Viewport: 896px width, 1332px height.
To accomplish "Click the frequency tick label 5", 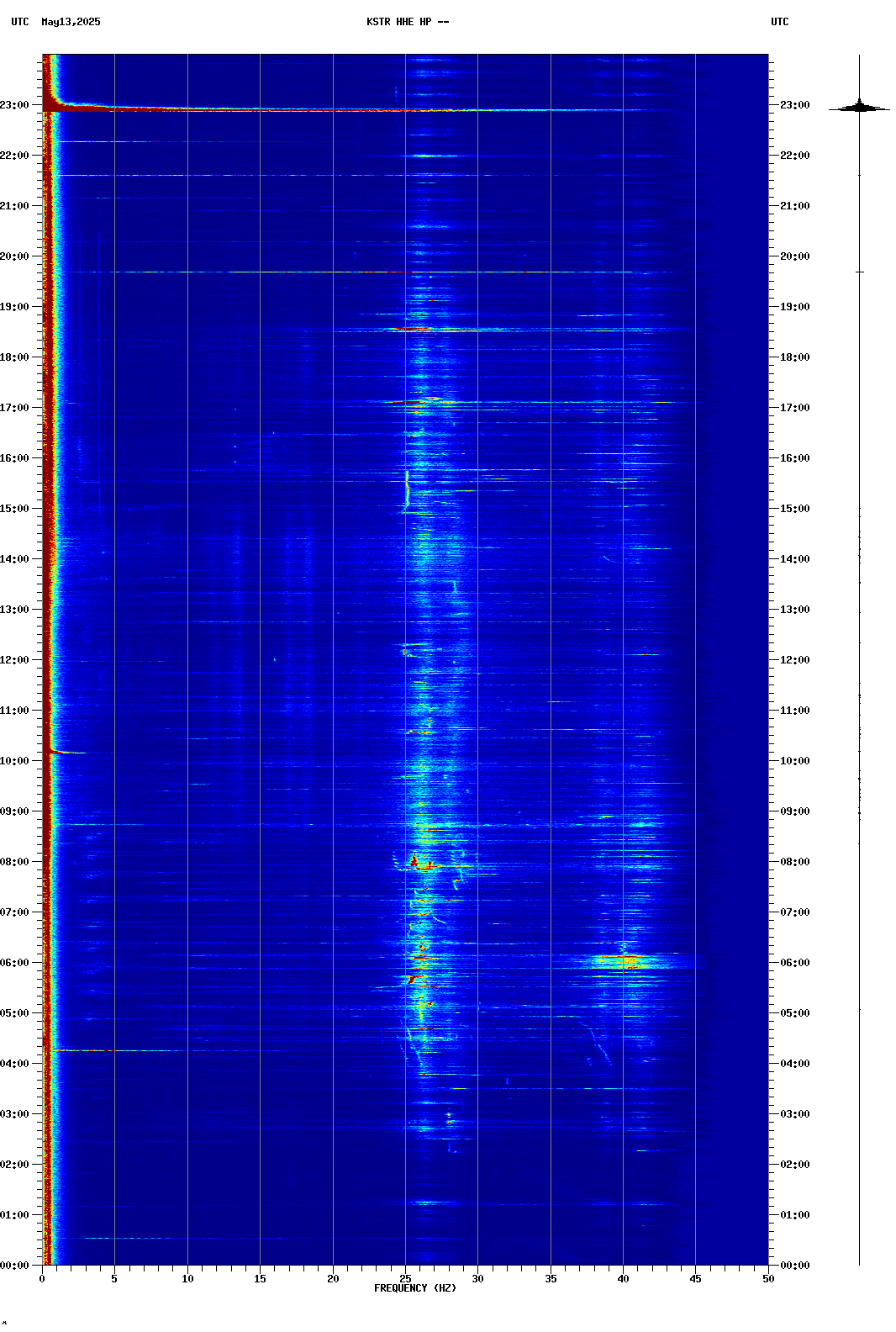I will coord(114,1279).
